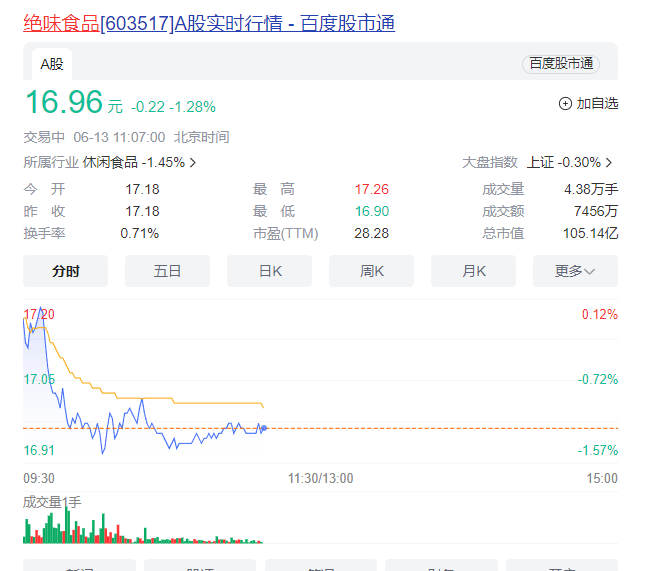Viewport: 657px width, 571px height.
Task: Click the 16.91 price axis label
Action: (x=39, y=450)
